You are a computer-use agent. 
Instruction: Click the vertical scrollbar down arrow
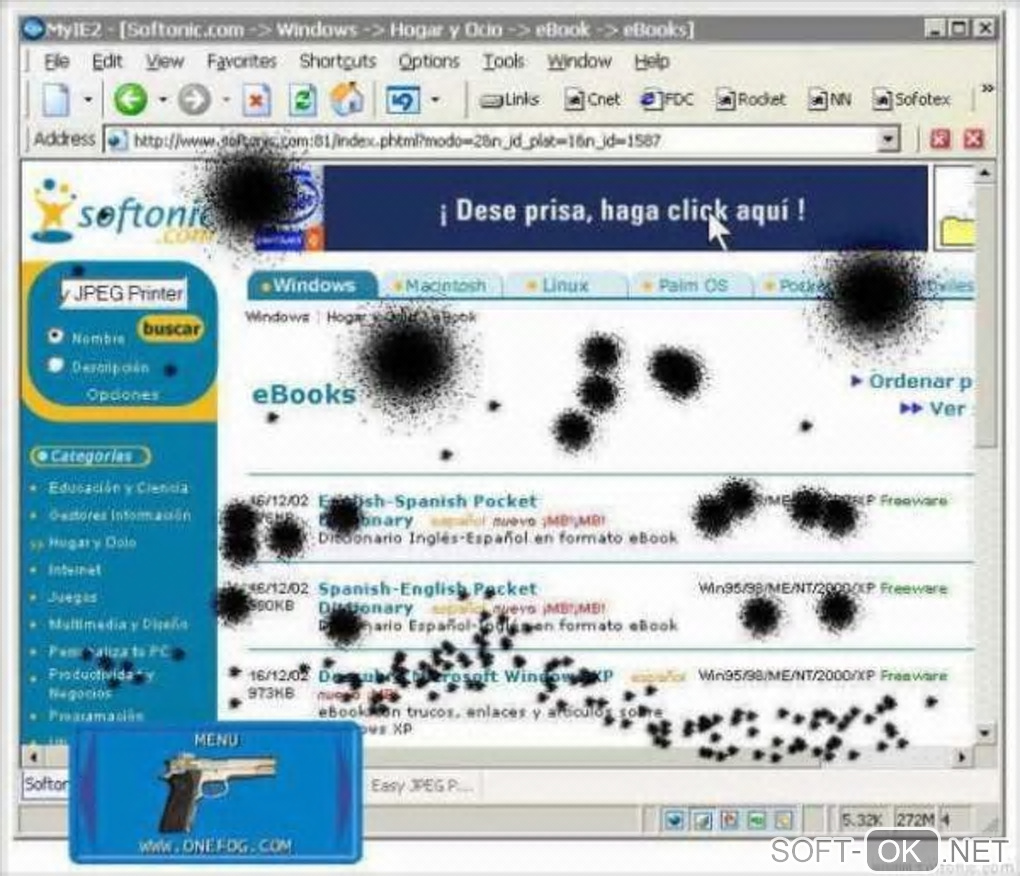coord(985,732)
